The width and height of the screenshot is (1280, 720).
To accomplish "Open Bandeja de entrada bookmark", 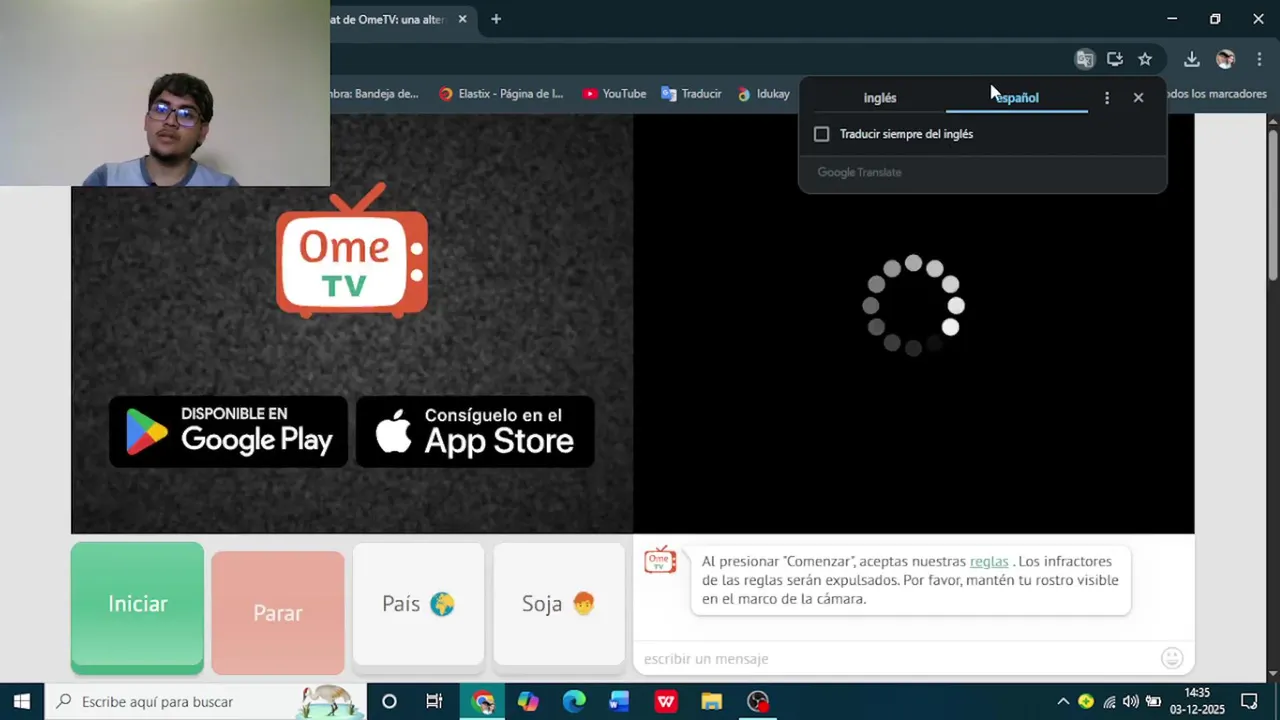I will tap(375, 94).
